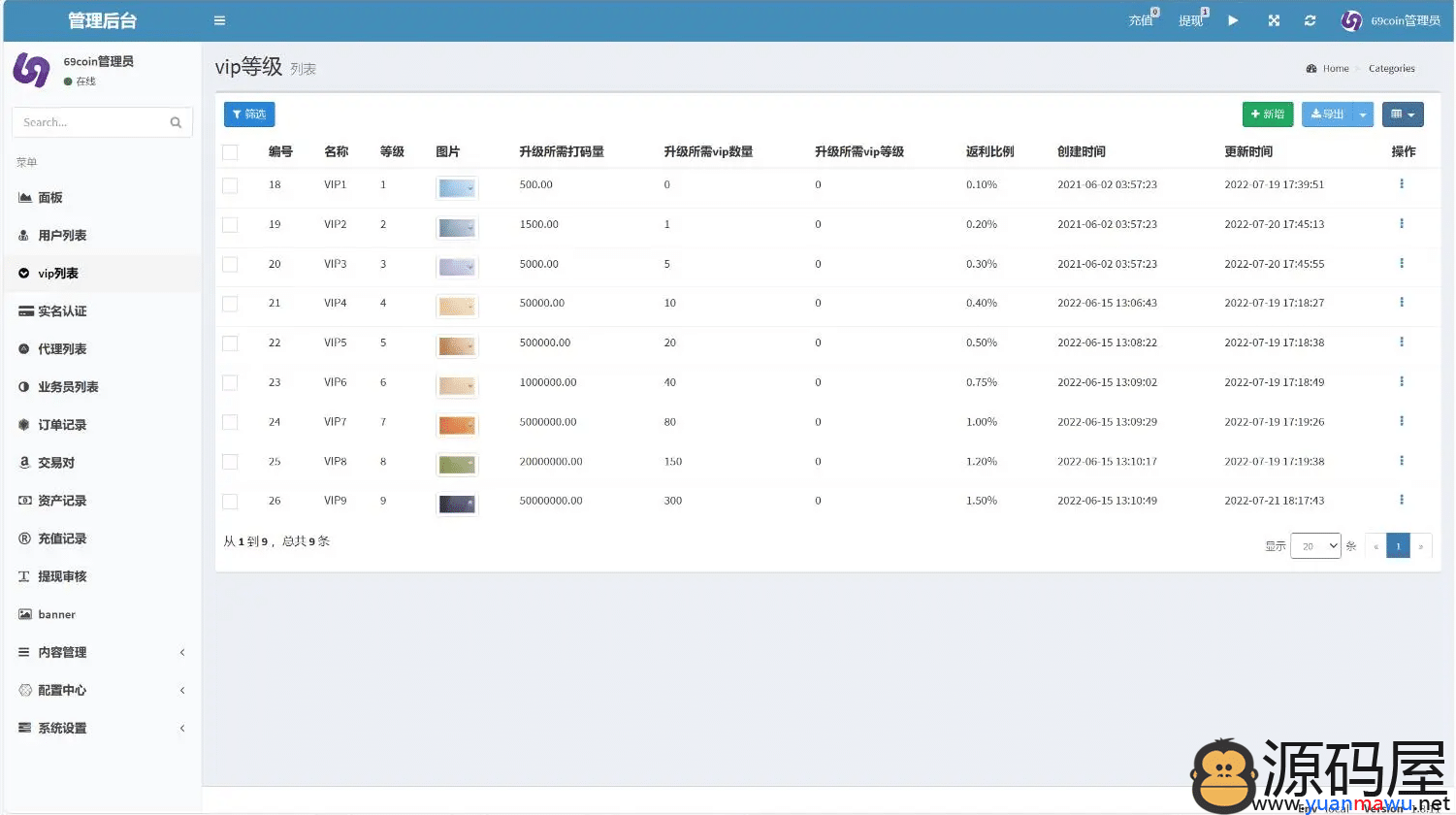Open the export dropdown arrow next to 导出

pos(1363,114)
